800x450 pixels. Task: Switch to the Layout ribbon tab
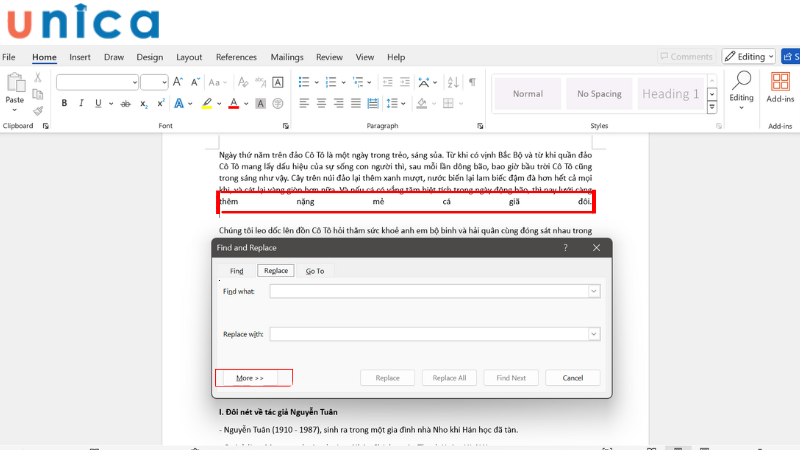(x=189, y=57)
